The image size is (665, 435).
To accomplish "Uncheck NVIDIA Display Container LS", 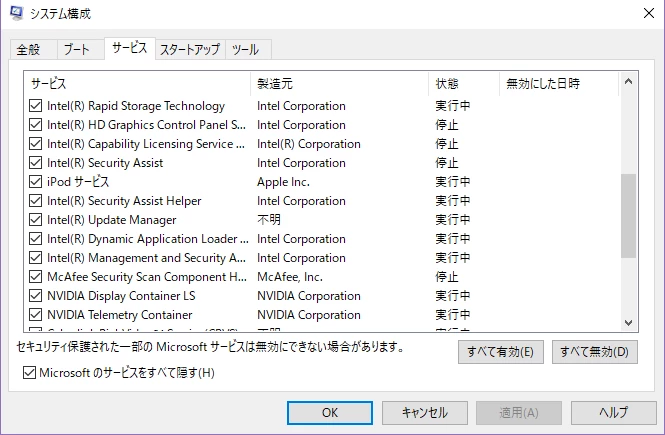I will click(36, 296).
